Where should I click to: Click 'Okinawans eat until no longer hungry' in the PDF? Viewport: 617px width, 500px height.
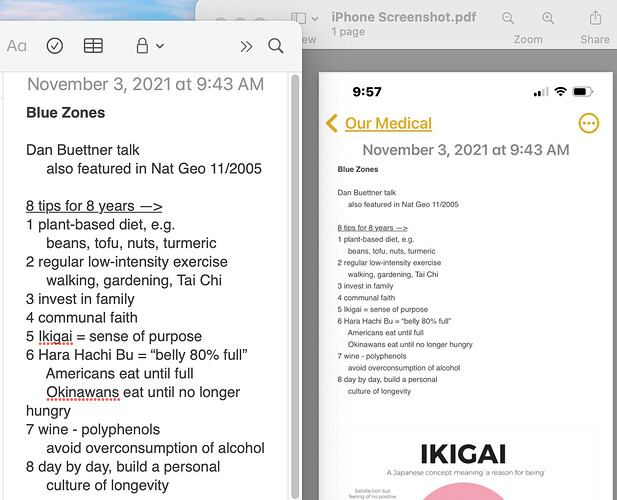410,345
